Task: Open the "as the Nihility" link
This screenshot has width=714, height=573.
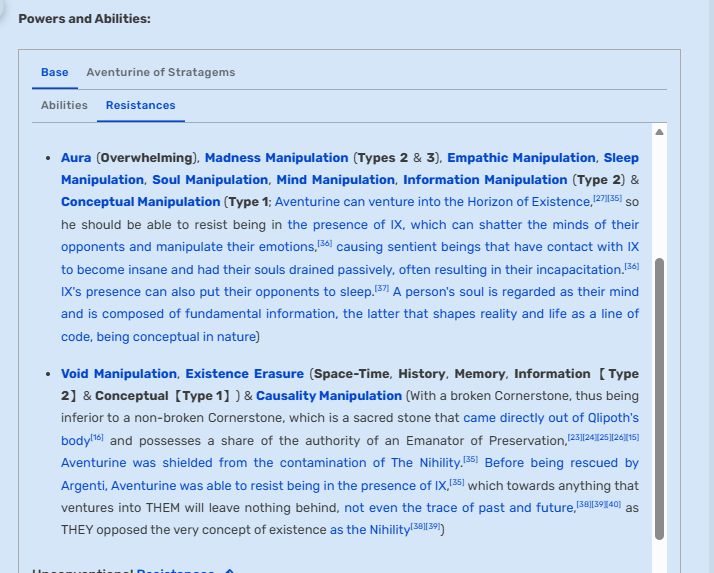Action: [370, 530]
